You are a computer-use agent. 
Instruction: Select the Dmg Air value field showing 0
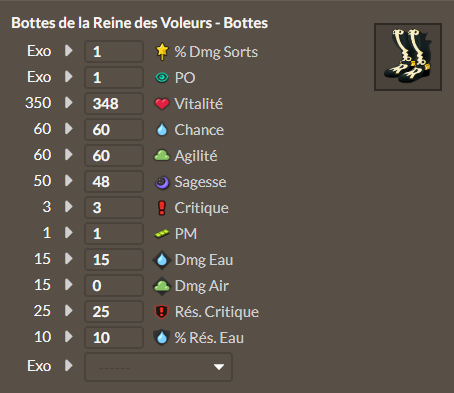click(114, 285)
